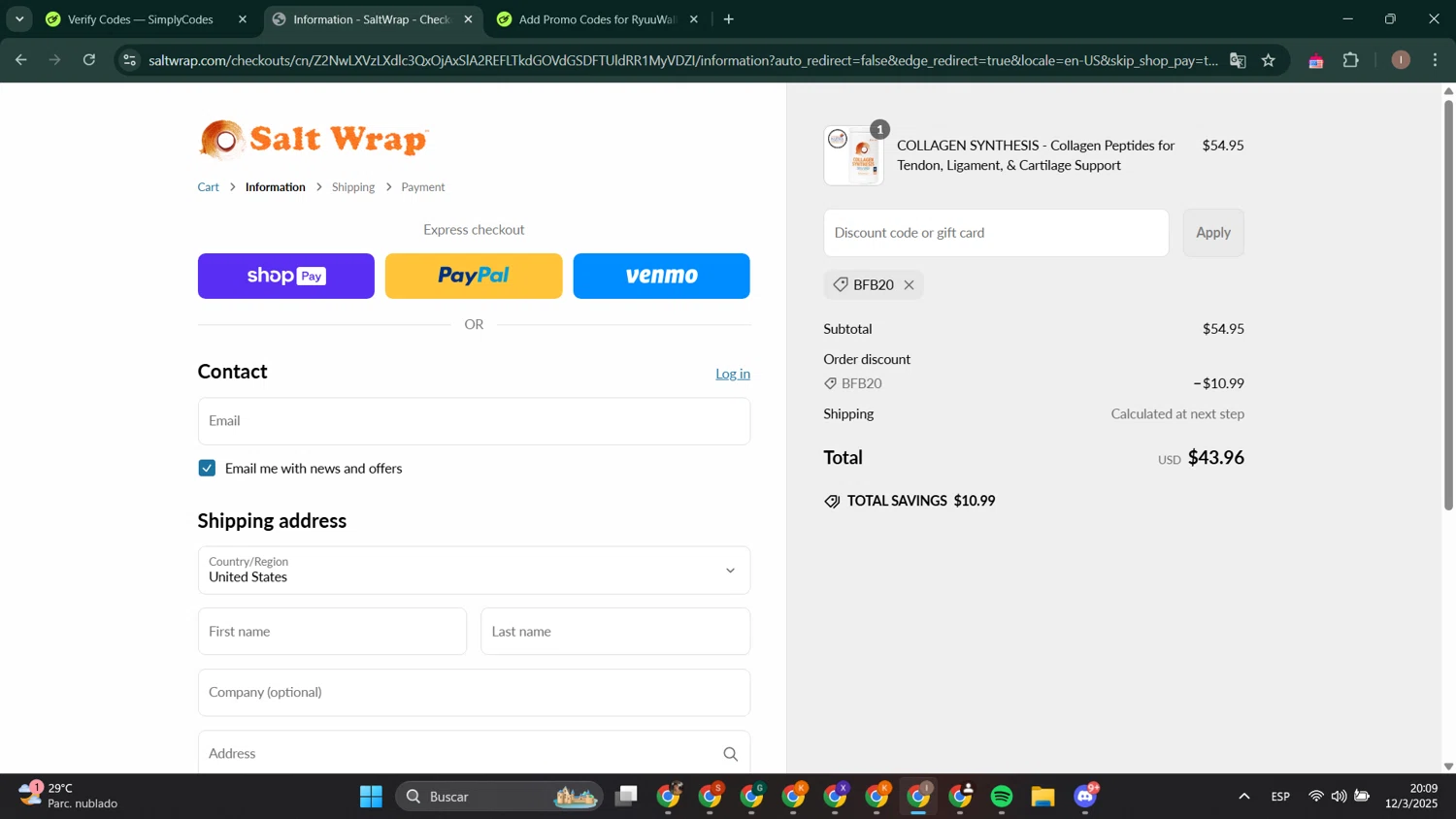The width and height of the screenshot is (1456, 819).
Task: Open File Explorer from the taskbar
Action: coord(1043,797)
